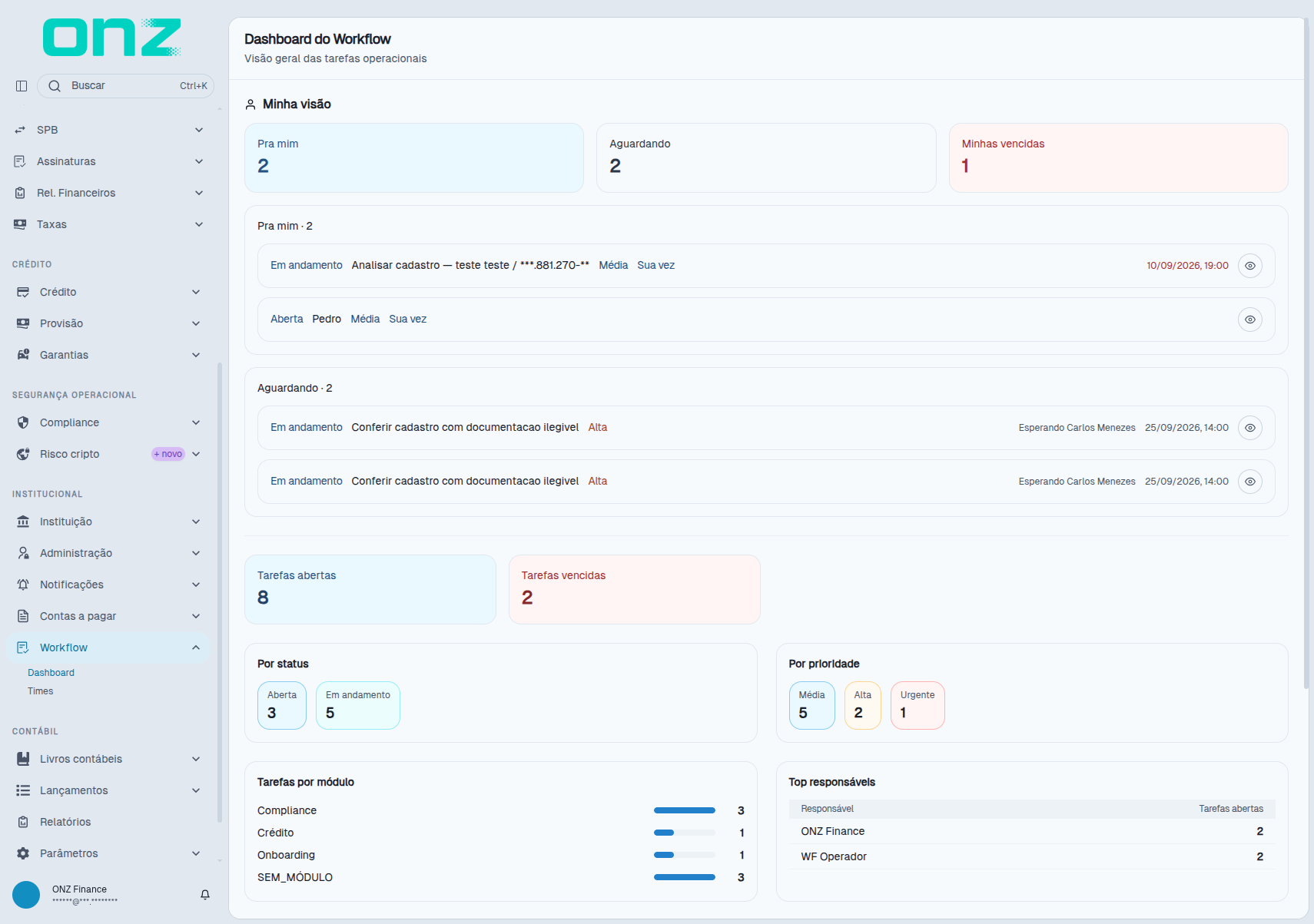The width and height of the screenshot is (1314, 924).
Task: Select the Minhas vencidas card
Action: pos(1118,157)
